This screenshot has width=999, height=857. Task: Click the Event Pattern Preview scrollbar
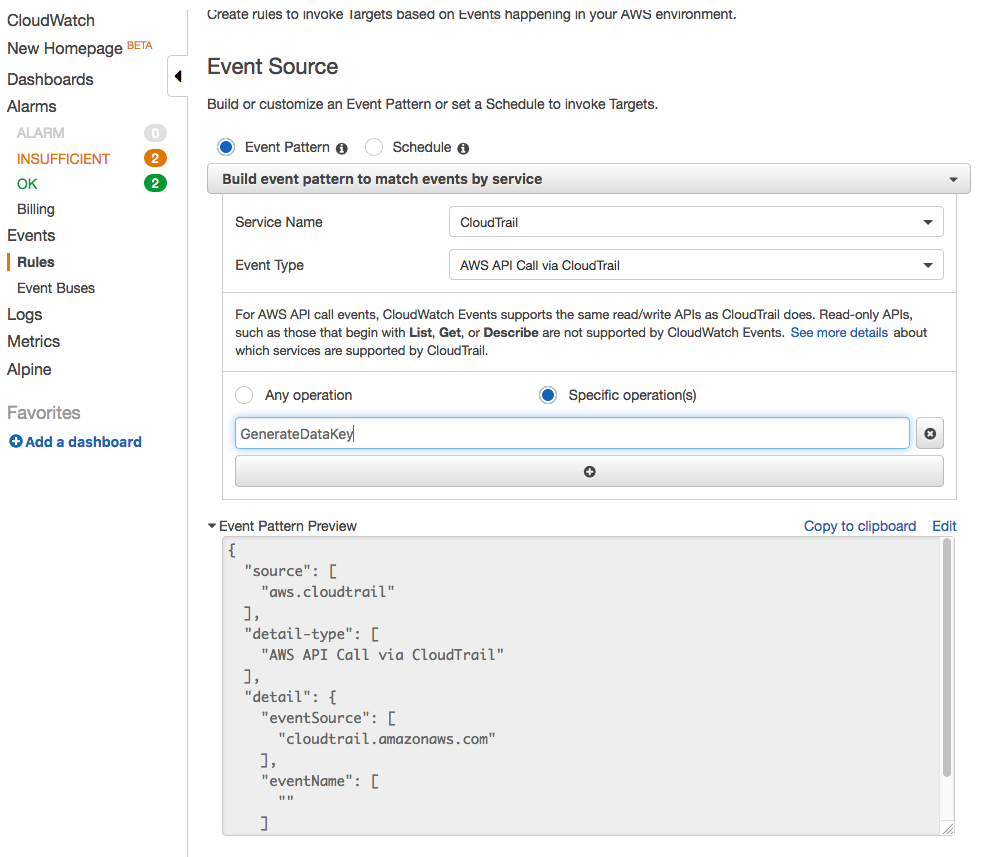pyautogui.click(x=947, y=657)
